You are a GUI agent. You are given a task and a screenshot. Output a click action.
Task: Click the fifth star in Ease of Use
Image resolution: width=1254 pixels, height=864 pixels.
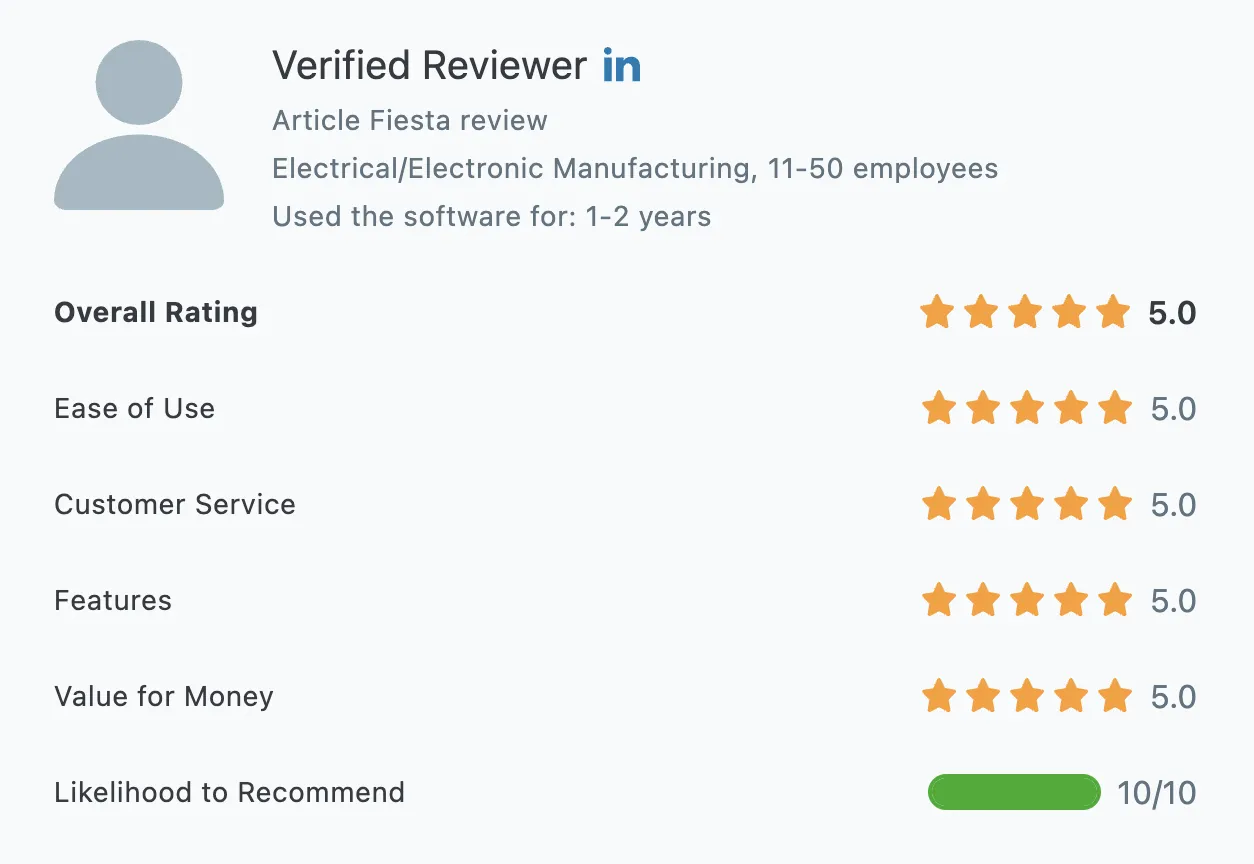(1114, 409)
